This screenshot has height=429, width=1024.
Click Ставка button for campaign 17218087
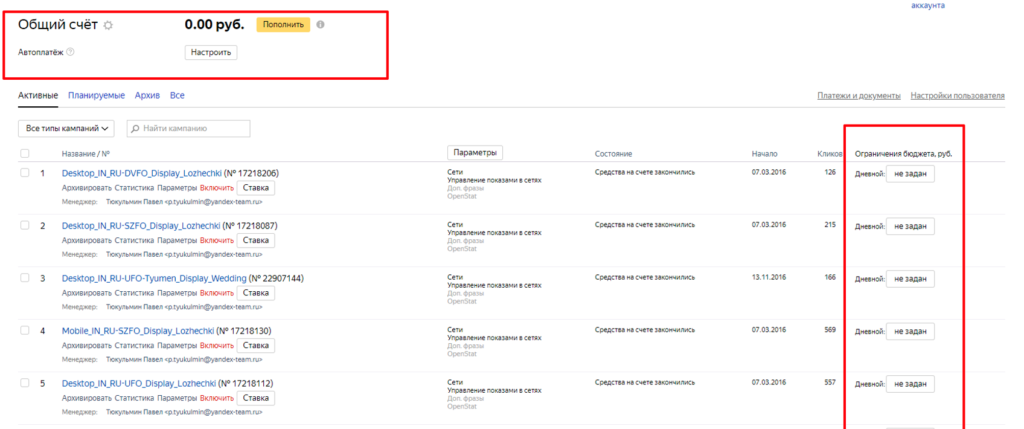pyautogui.click(x=257, y=240)
